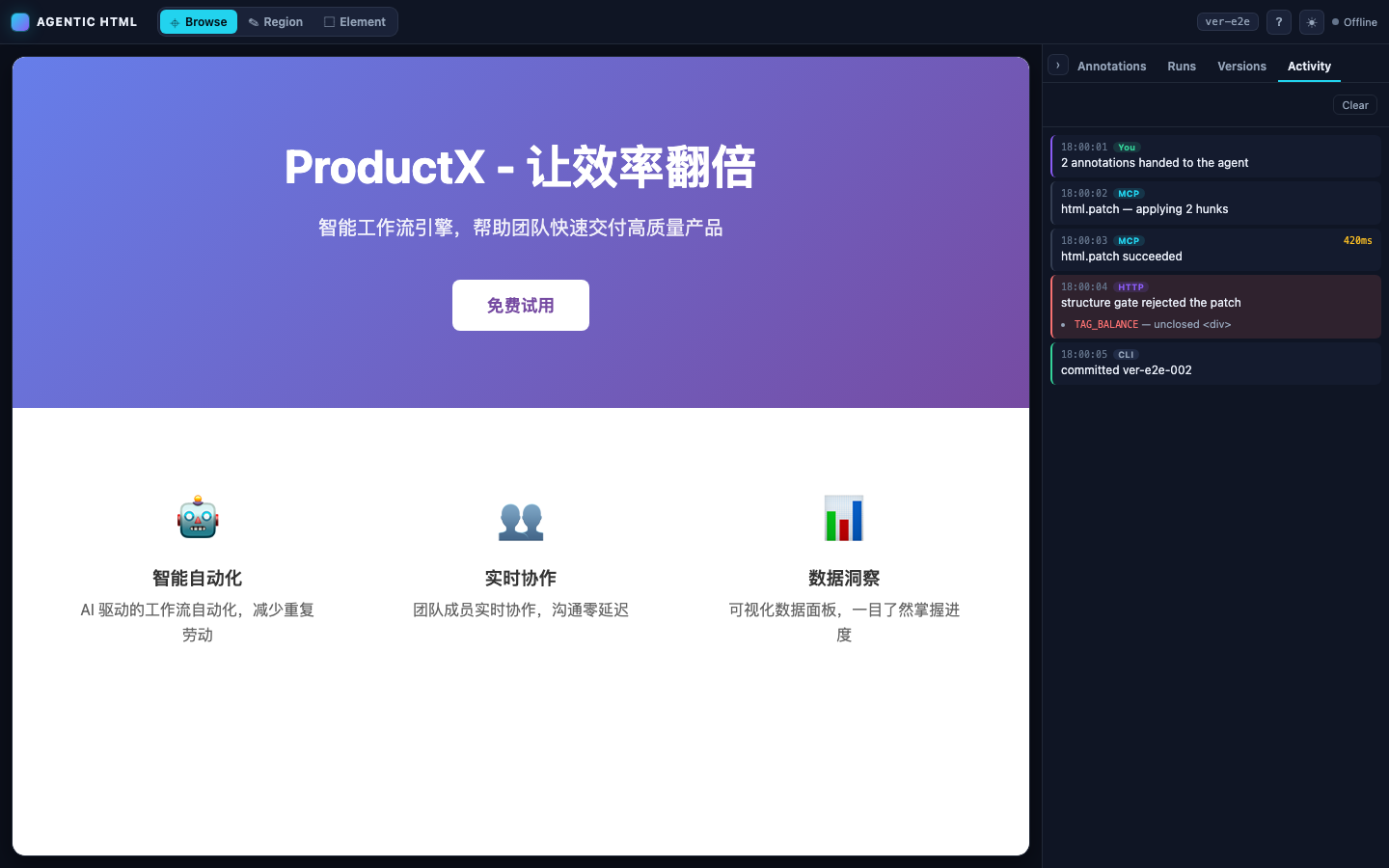Click the 可视化数据面板 description text
This screenshot has width=1389, height=868.
844,622
